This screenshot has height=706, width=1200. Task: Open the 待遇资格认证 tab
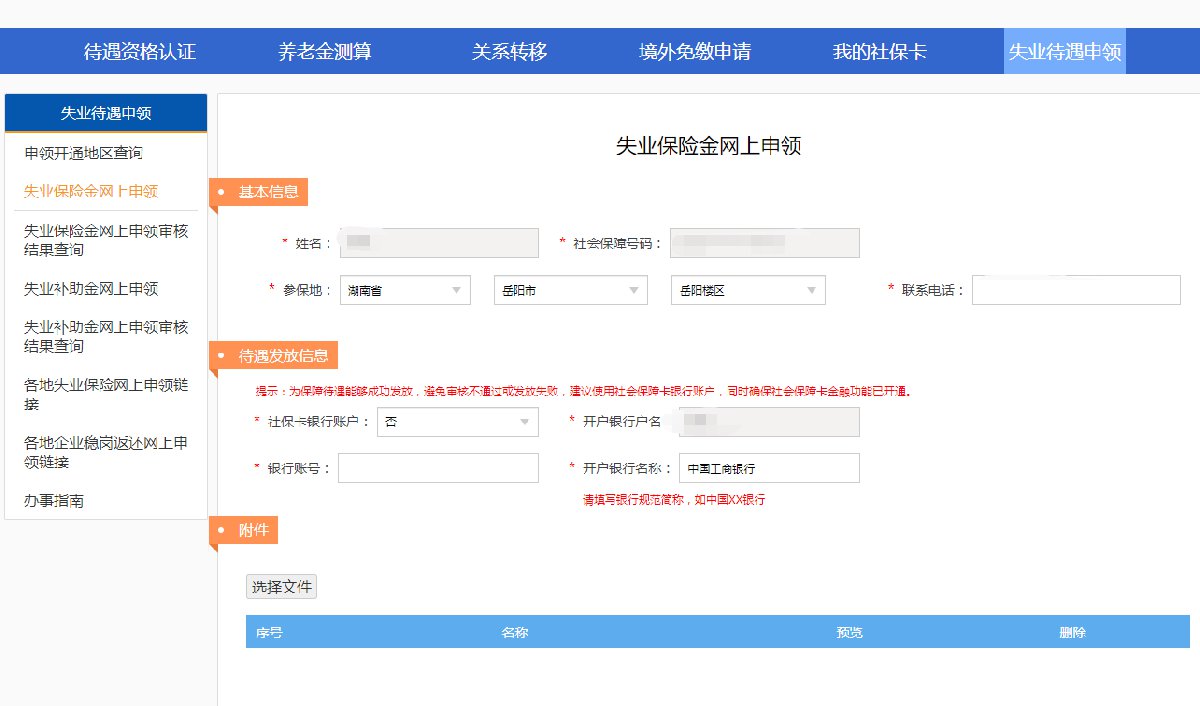[140, 51]
